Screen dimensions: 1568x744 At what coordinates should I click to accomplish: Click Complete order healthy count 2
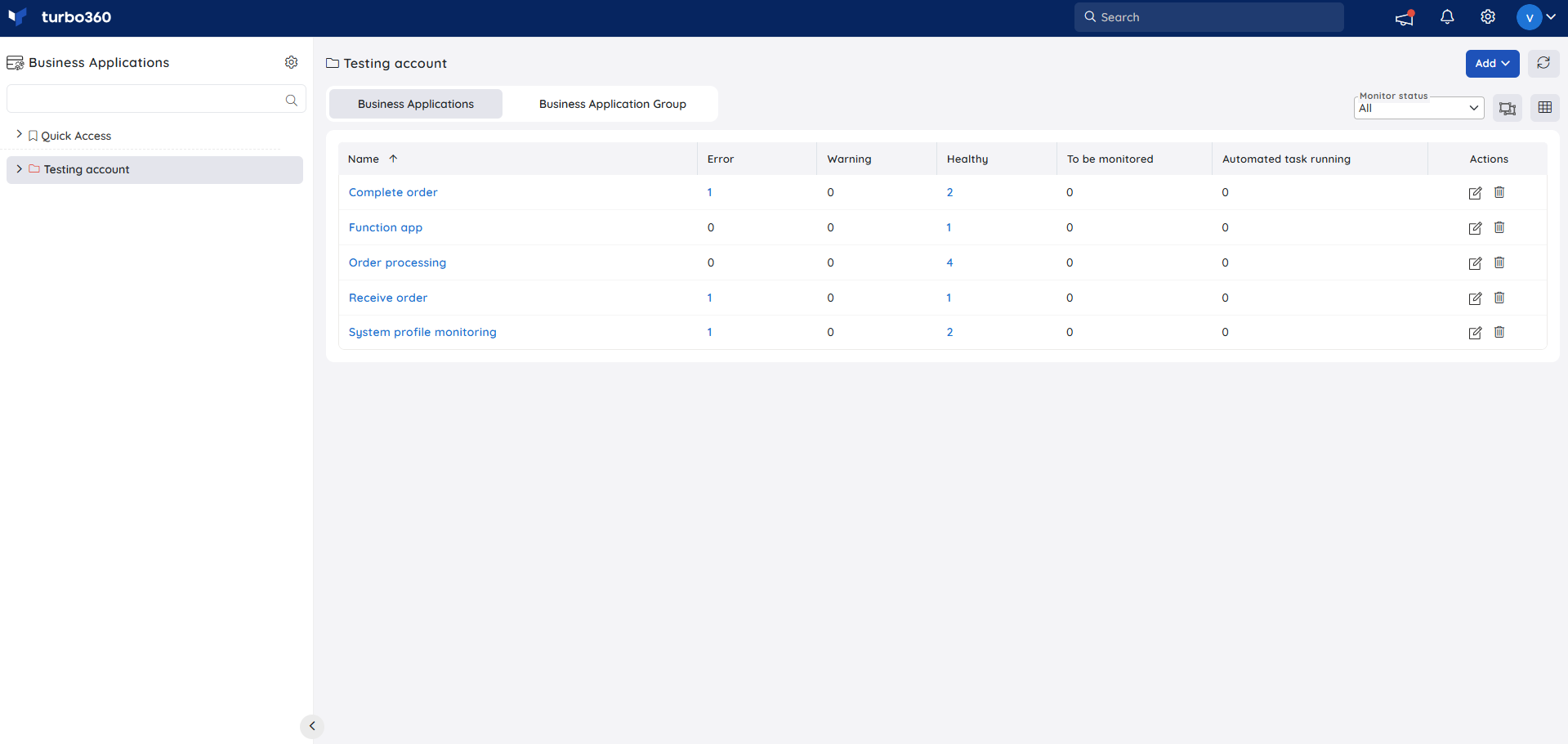pyautogui.click(x=949, y=192)
